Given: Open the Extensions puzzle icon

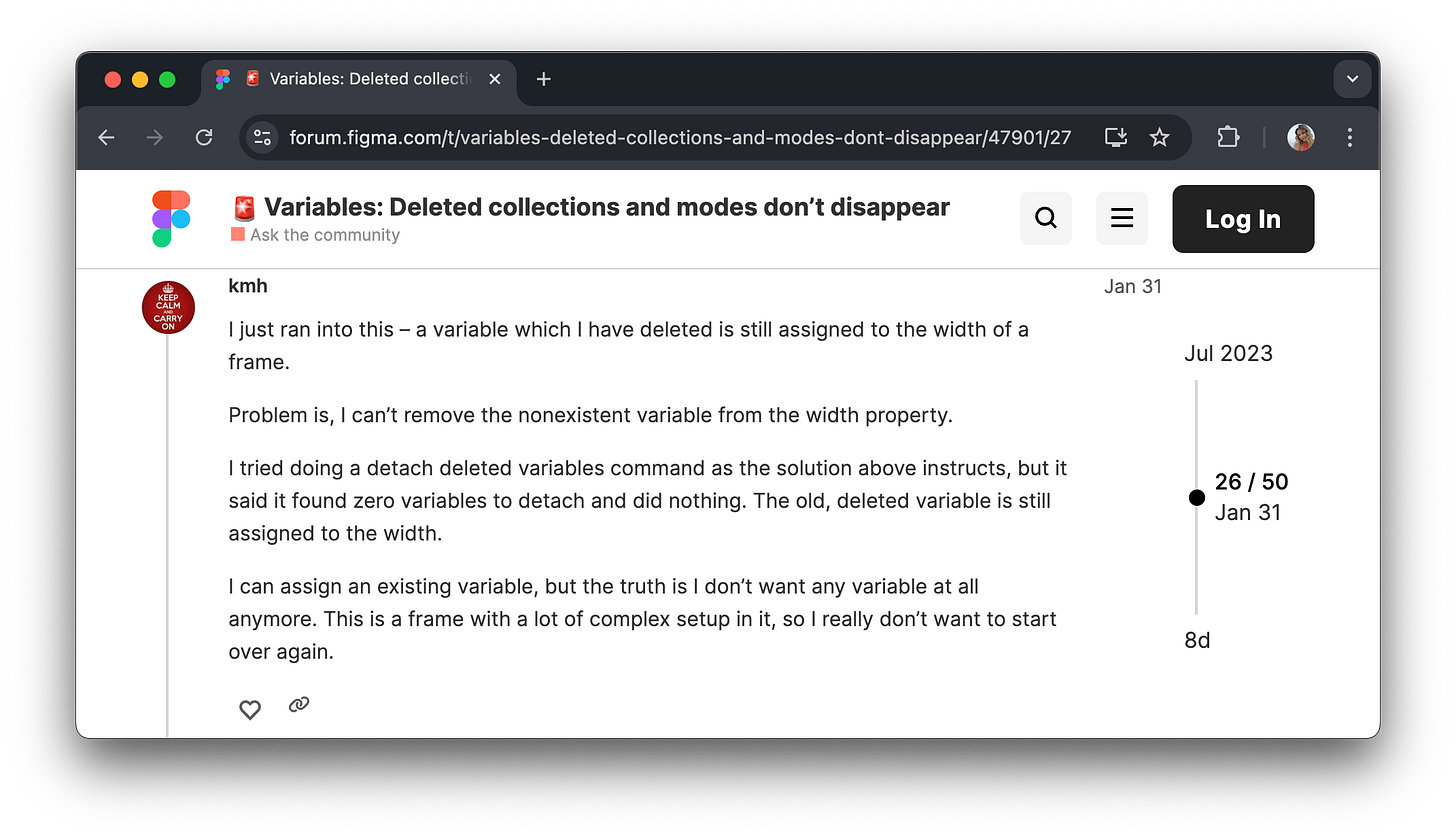Looking at the screenshot, I should [x=1228, y=137].
